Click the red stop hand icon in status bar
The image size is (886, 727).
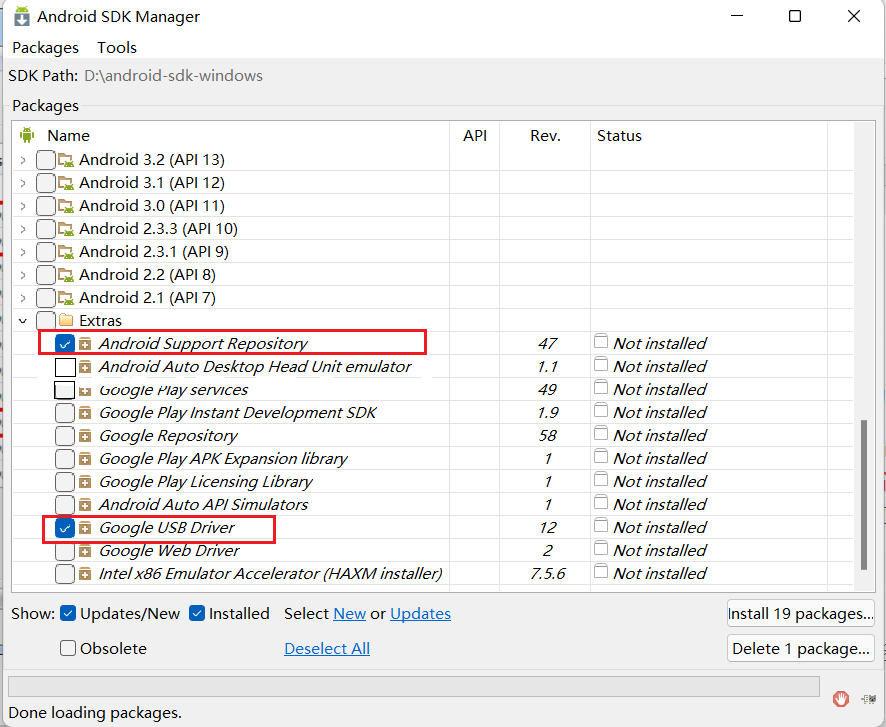coord(841,699)
